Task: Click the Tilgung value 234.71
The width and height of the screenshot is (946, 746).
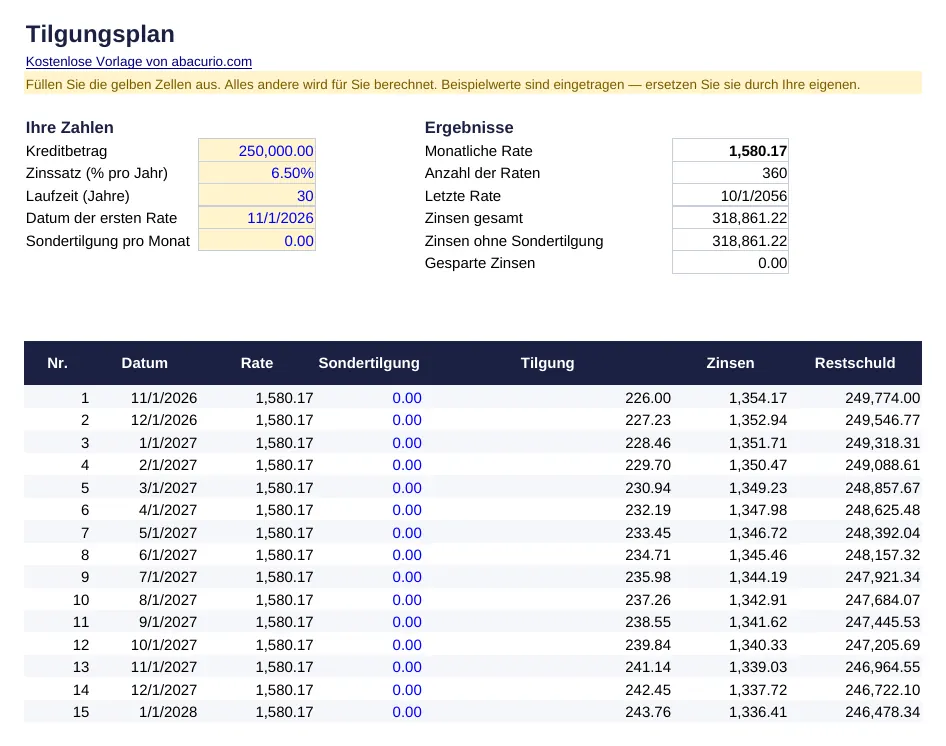Action: point(648,555)
